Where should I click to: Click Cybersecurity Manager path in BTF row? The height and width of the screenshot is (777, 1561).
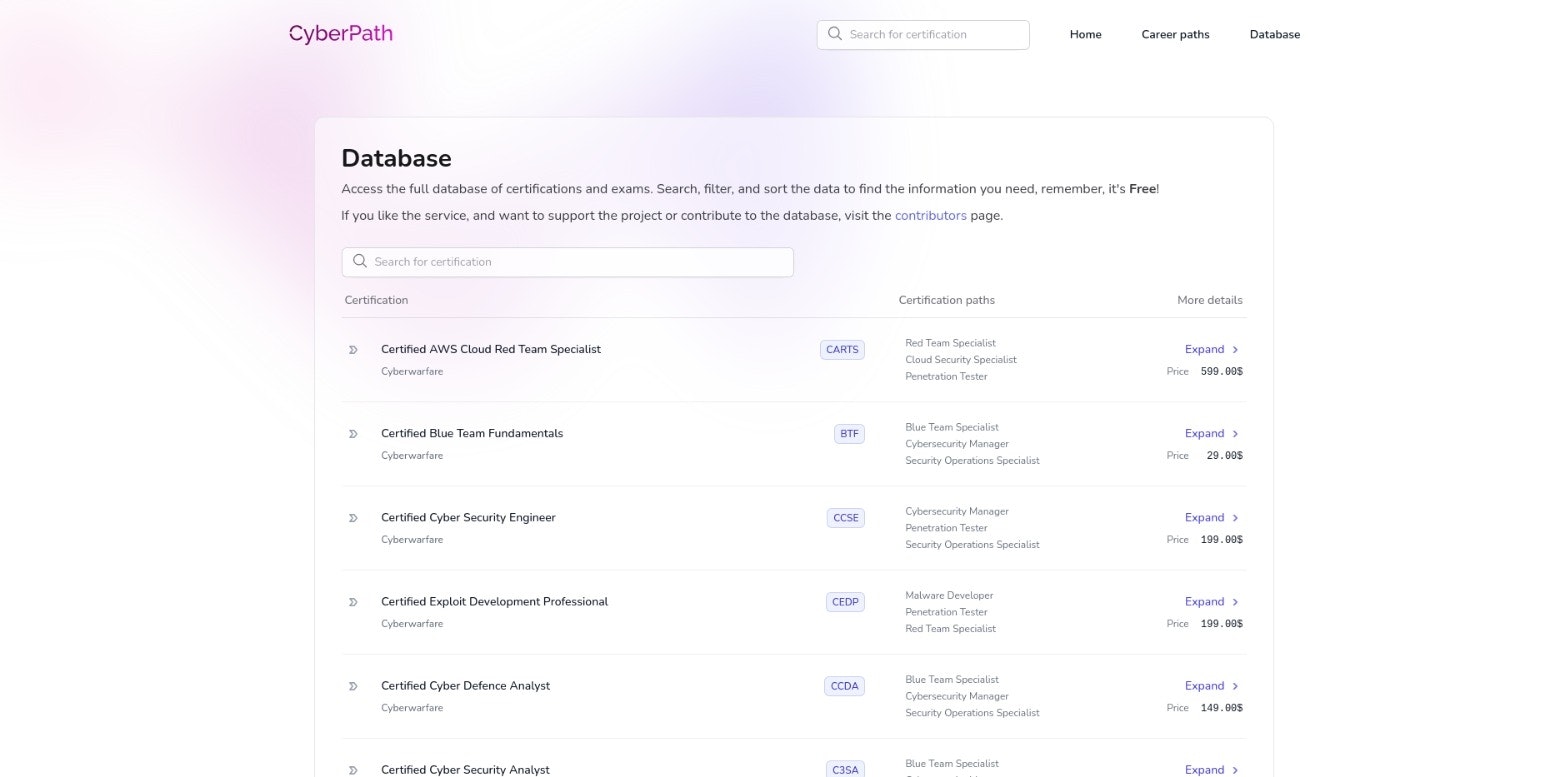pos(957,444)
